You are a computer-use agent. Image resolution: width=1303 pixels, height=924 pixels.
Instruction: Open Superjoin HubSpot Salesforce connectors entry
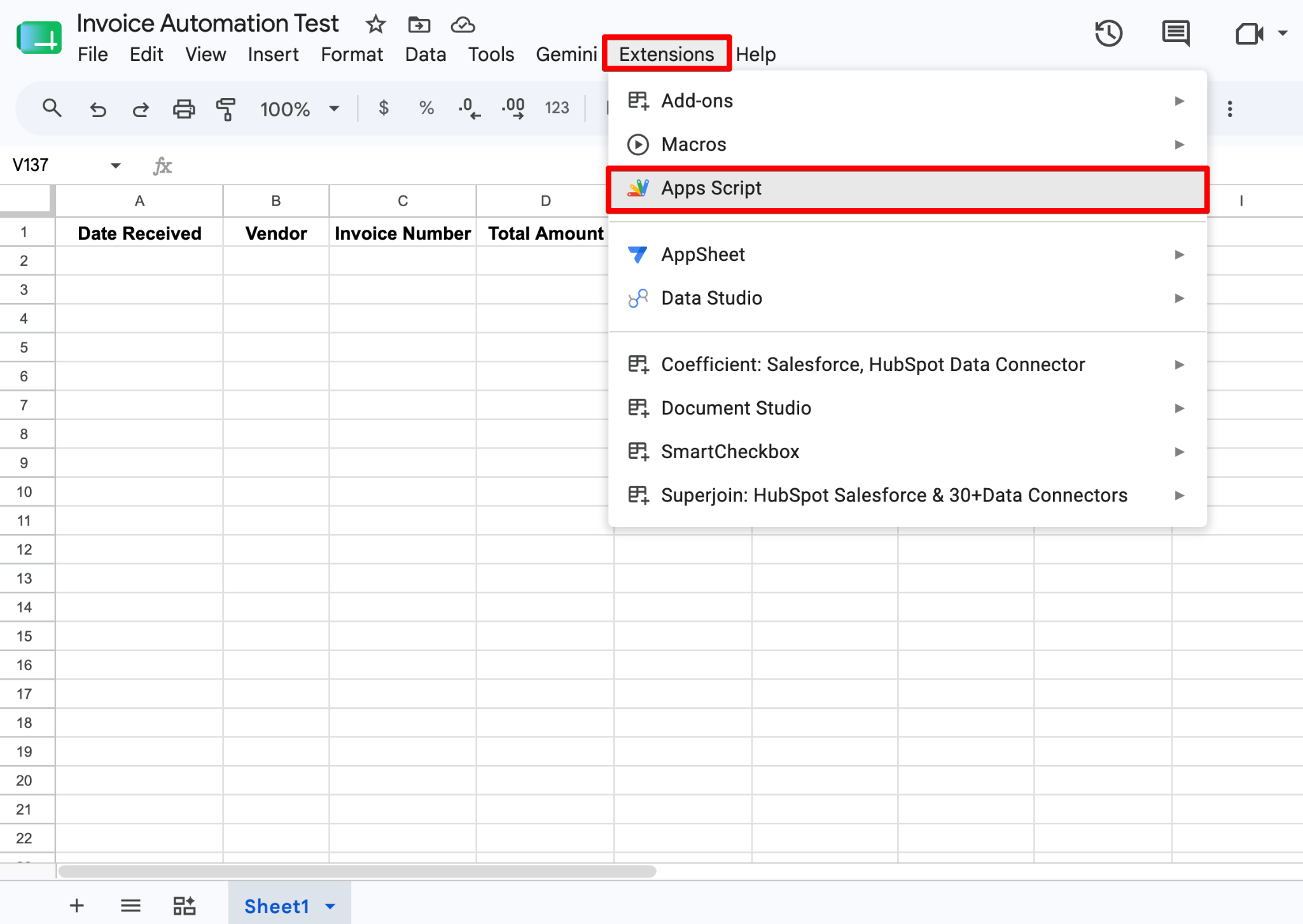click(907, 495)
